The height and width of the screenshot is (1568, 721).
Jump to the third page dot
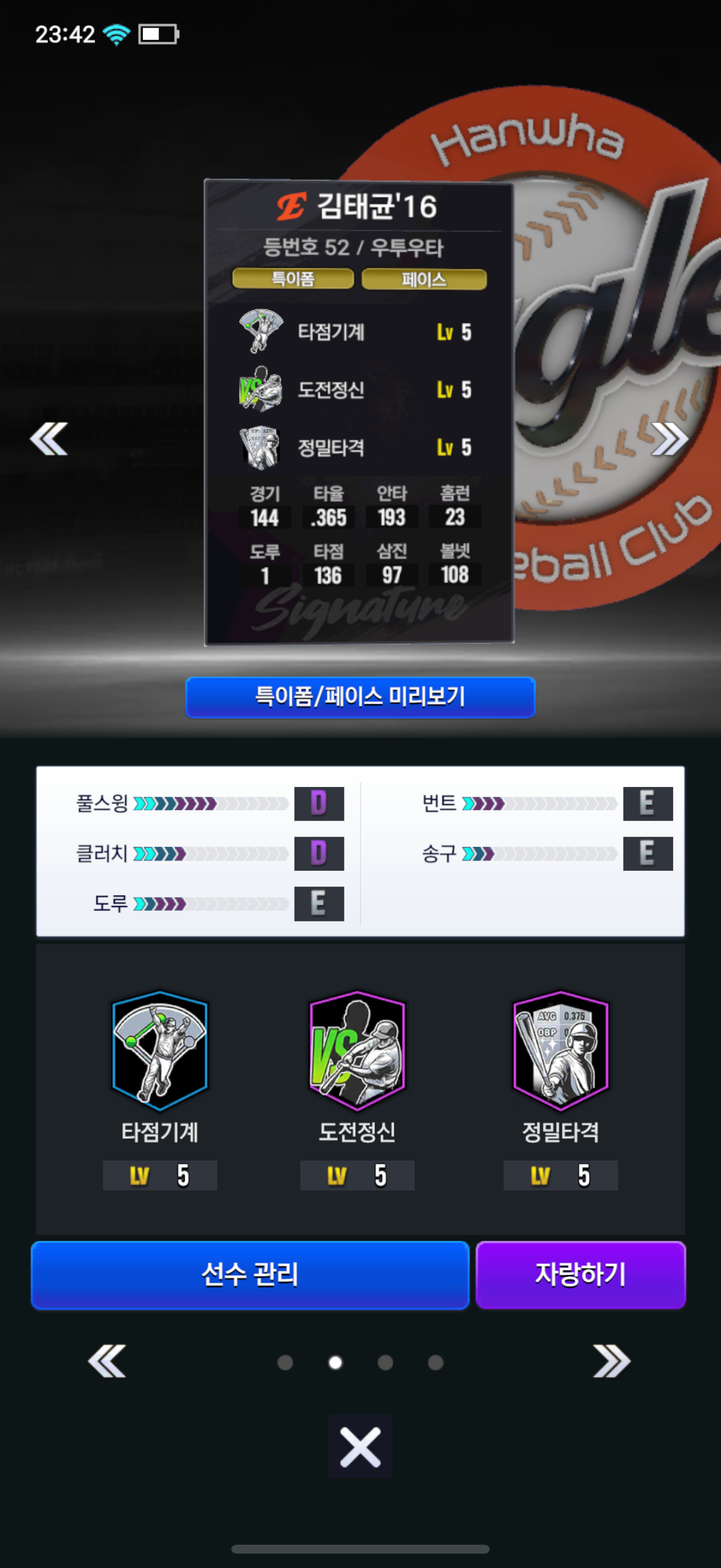pos(385,1362)
